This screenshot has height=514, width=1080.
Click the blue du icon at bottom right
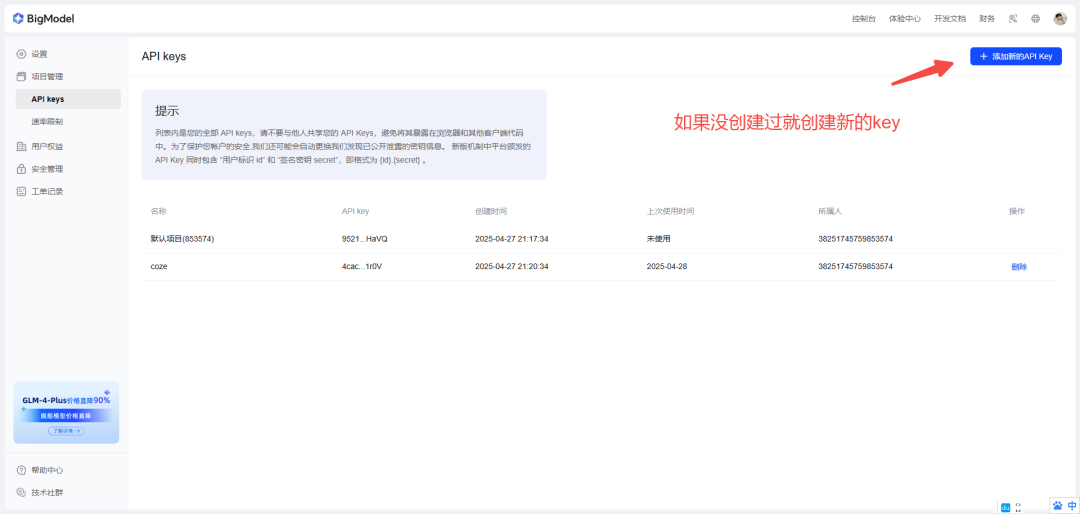(1005, 507)
